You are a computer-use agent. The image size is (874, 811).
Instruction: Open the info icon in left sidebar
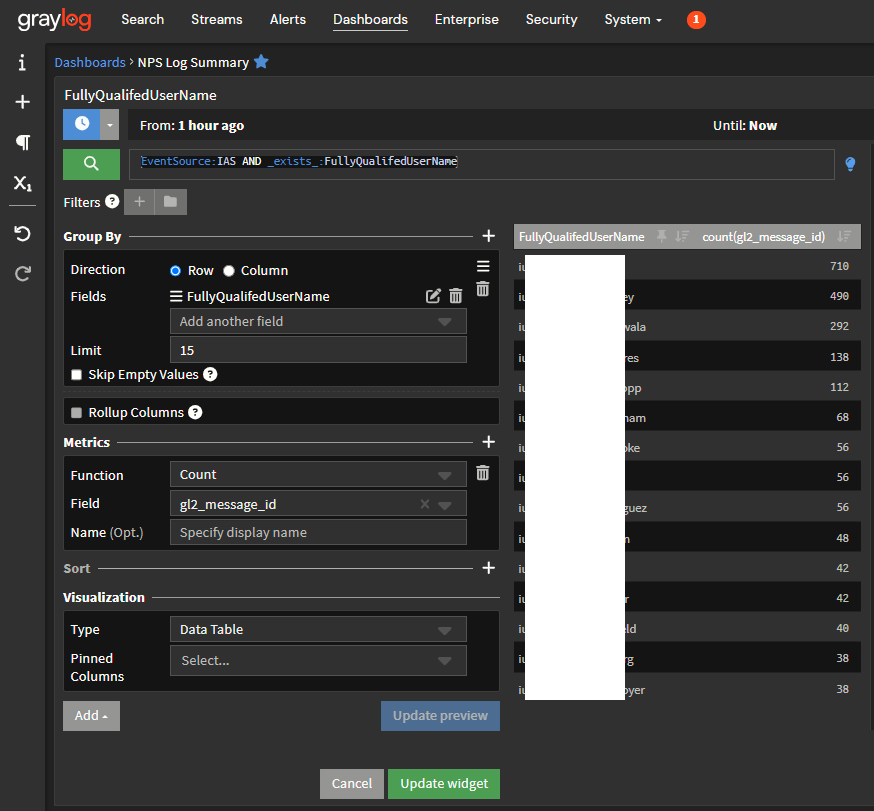(22, 63)
